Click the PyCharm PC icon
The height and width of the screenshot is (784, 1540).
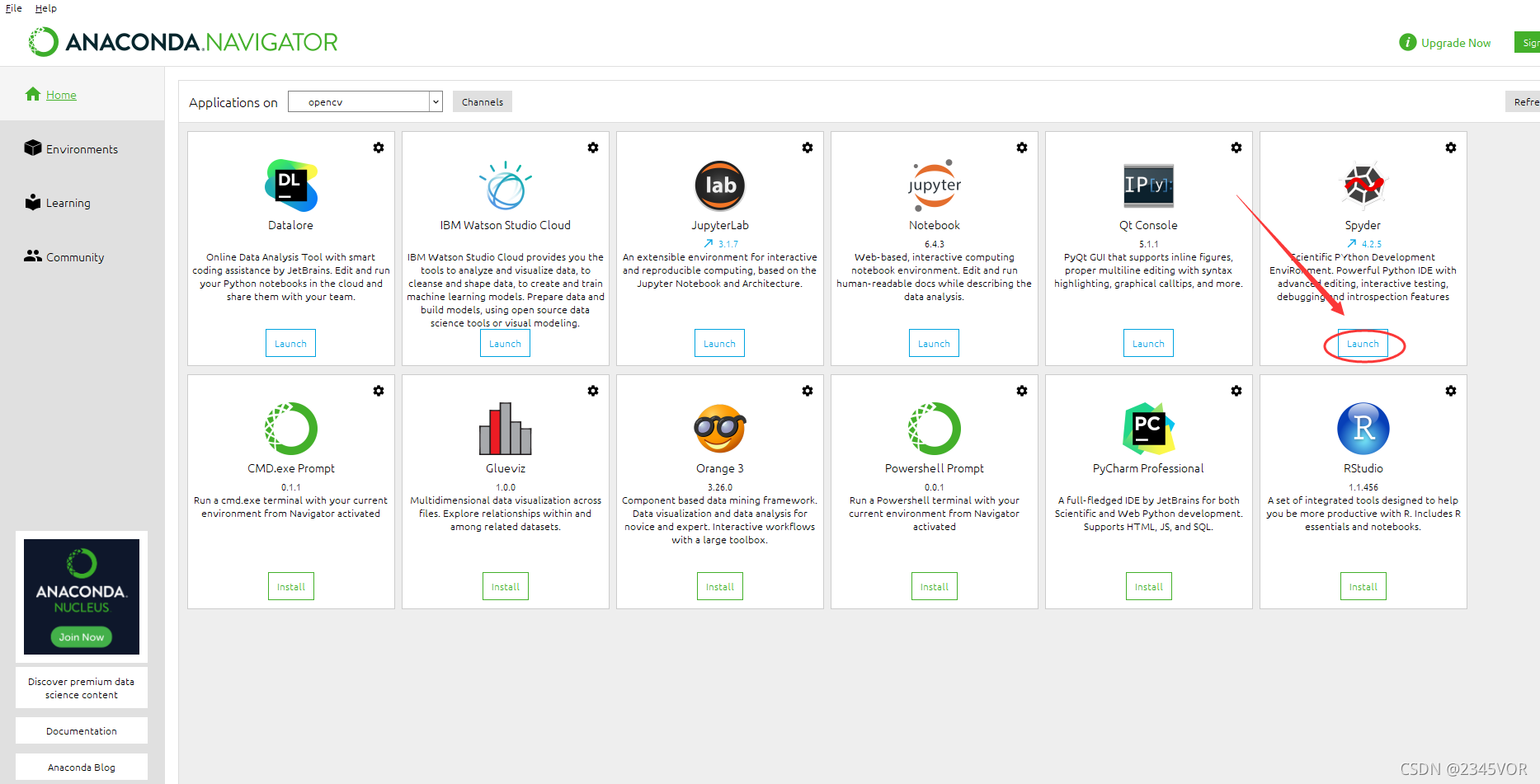[1149, 429]
